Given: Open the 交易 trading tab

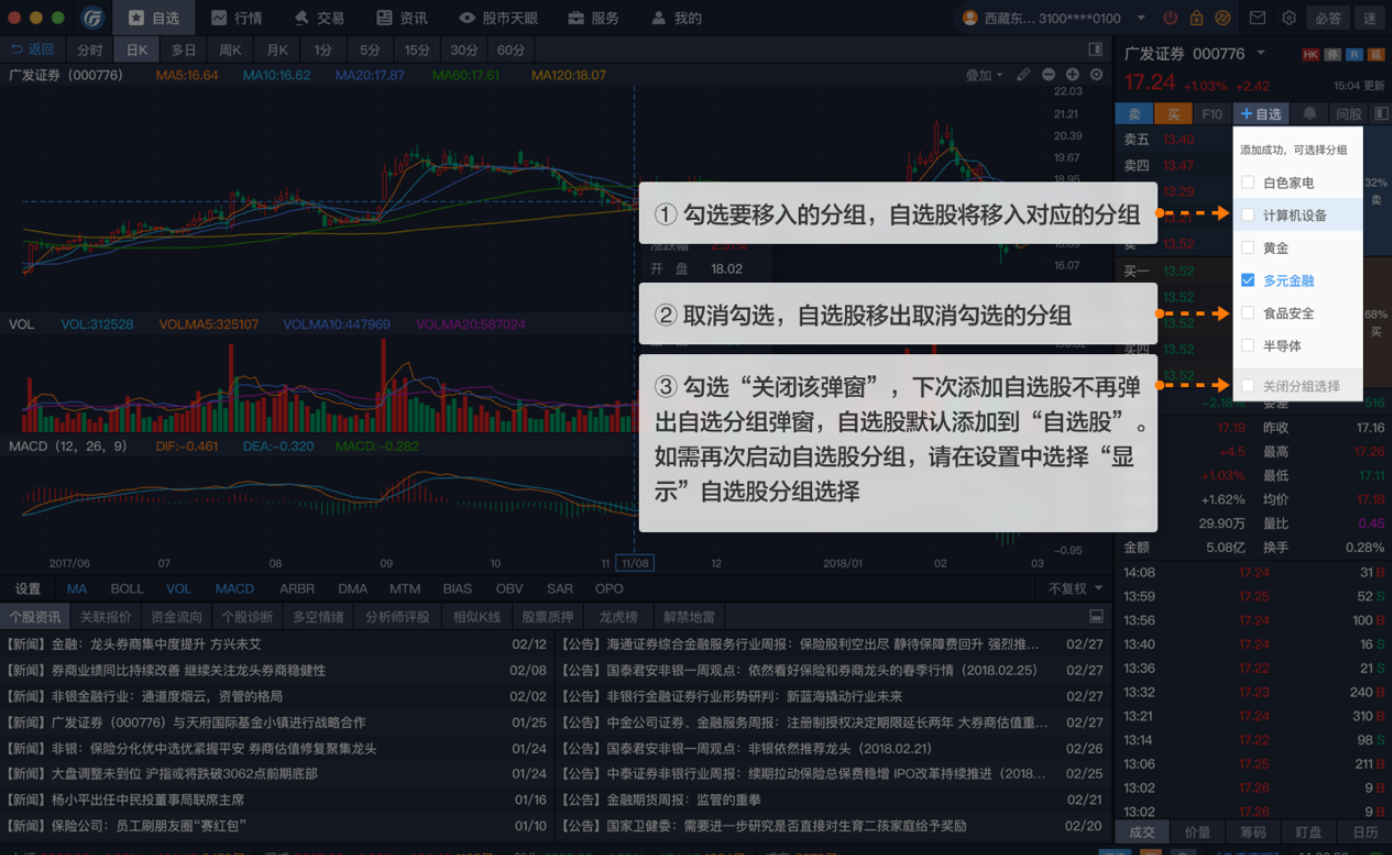Looking at the screenshot, I should [x=319, y=18].
